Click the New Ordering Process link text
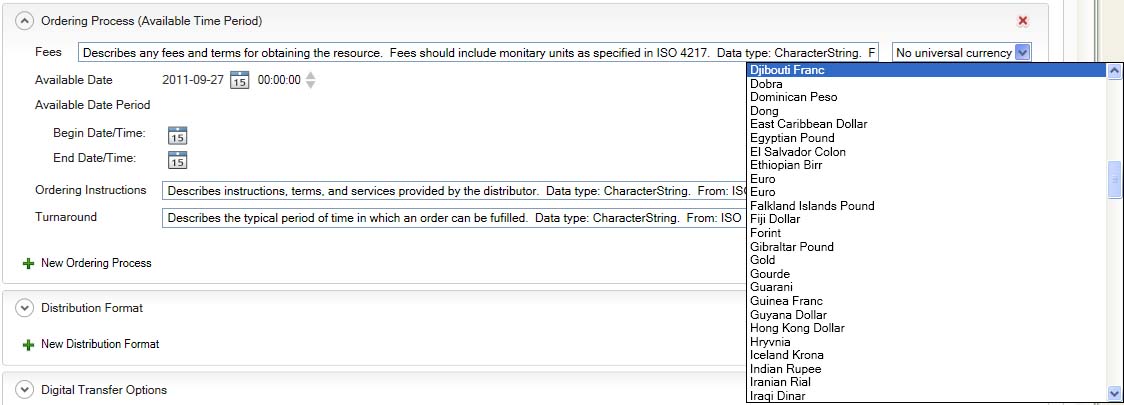The height and width of the screenshot is (405, 1124). point(96,263)
